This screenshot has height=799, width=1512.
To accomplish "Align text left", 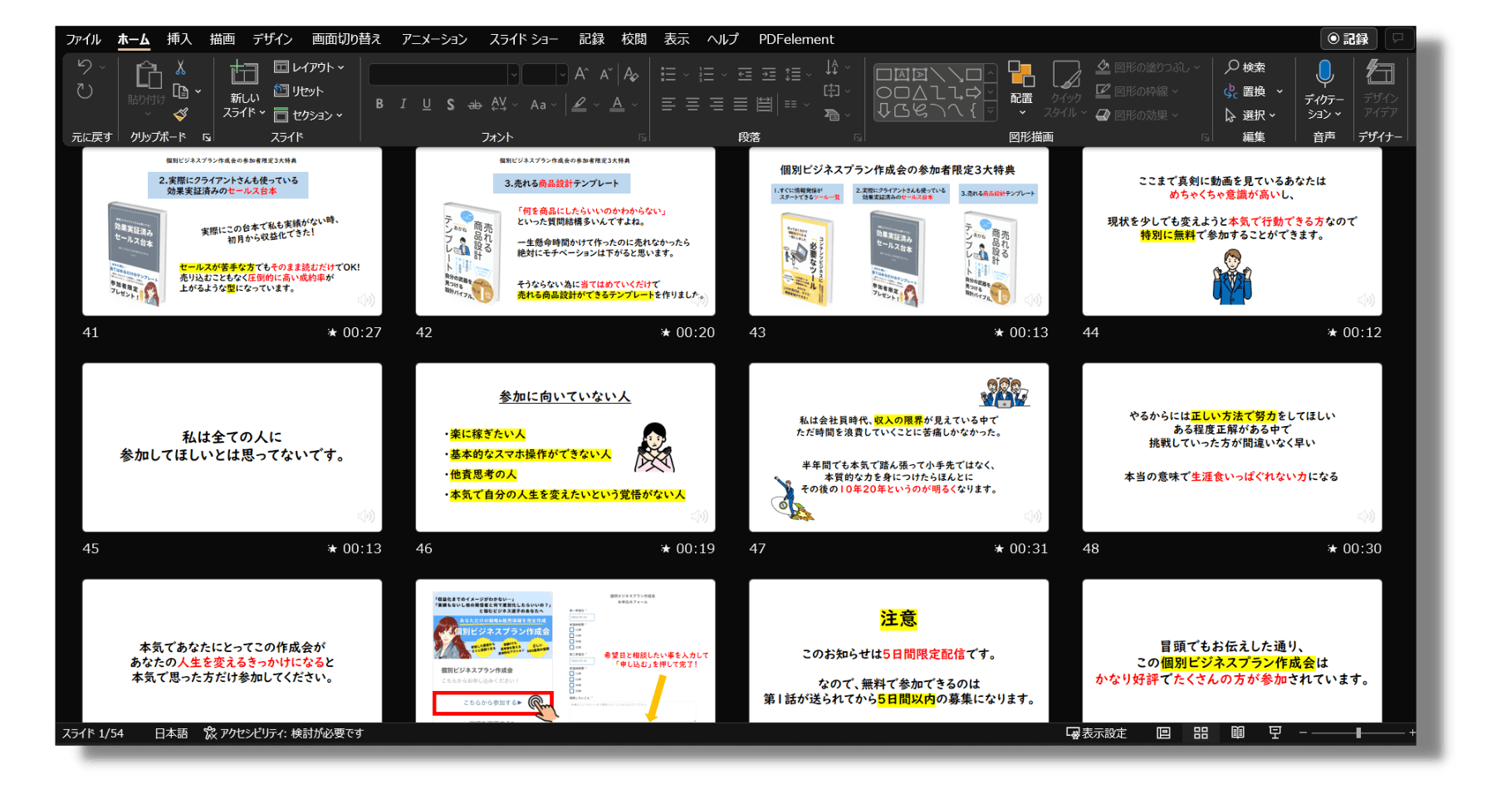I will pos(668,105).
